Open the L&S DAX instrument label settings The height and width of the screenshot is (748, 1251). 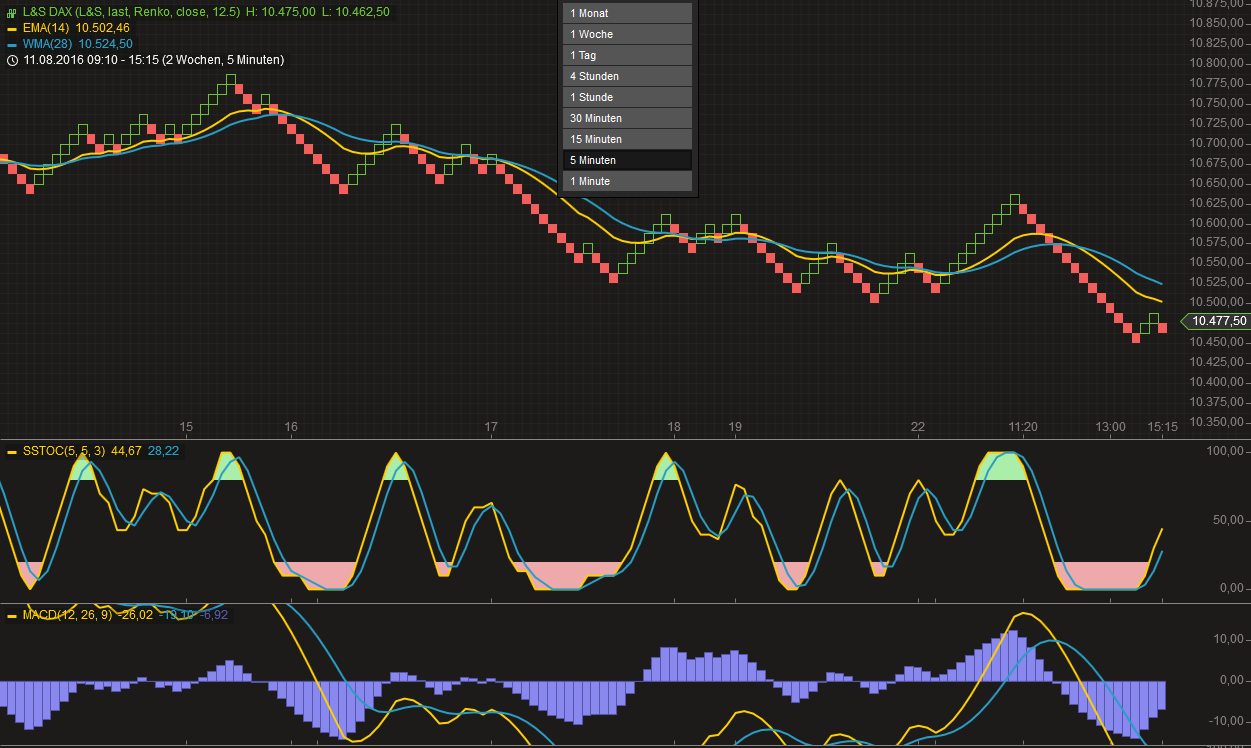[x=130, y=11]
